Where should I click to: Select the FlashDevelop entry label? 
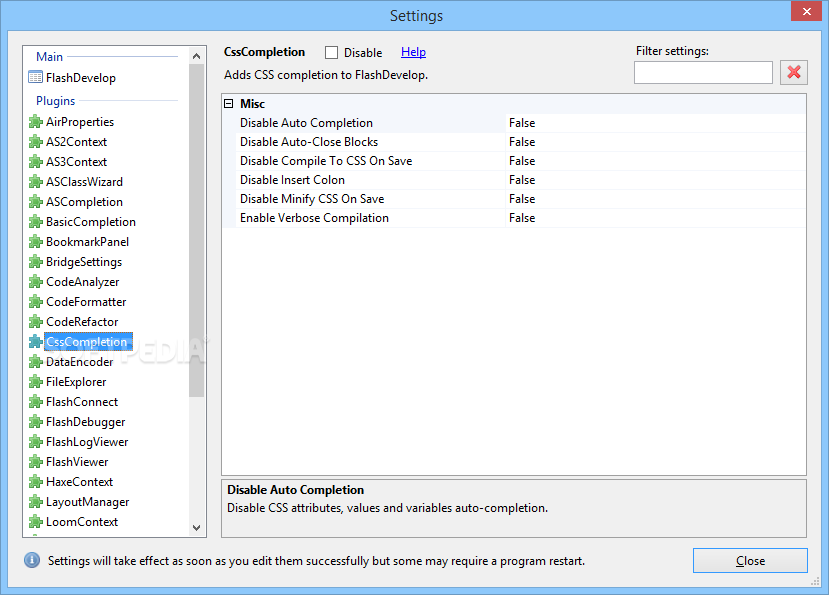point(81,78)
